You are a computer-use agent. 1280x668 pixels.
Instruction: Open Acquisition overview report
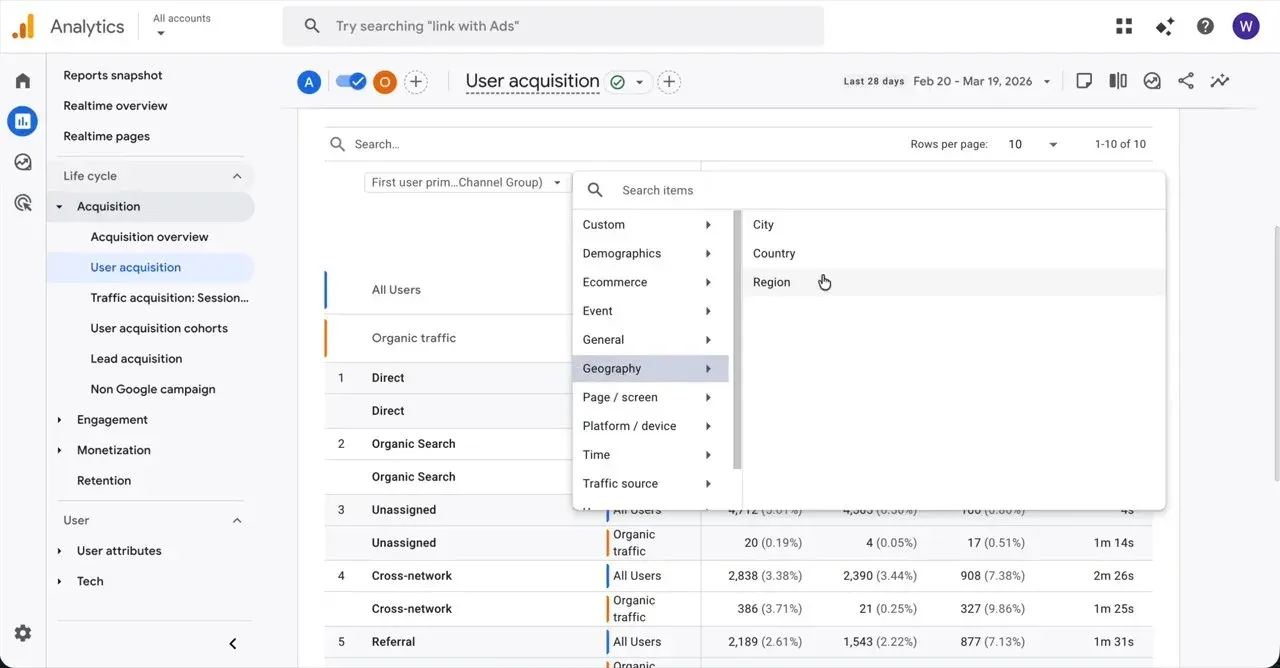(x=149, y=237)
